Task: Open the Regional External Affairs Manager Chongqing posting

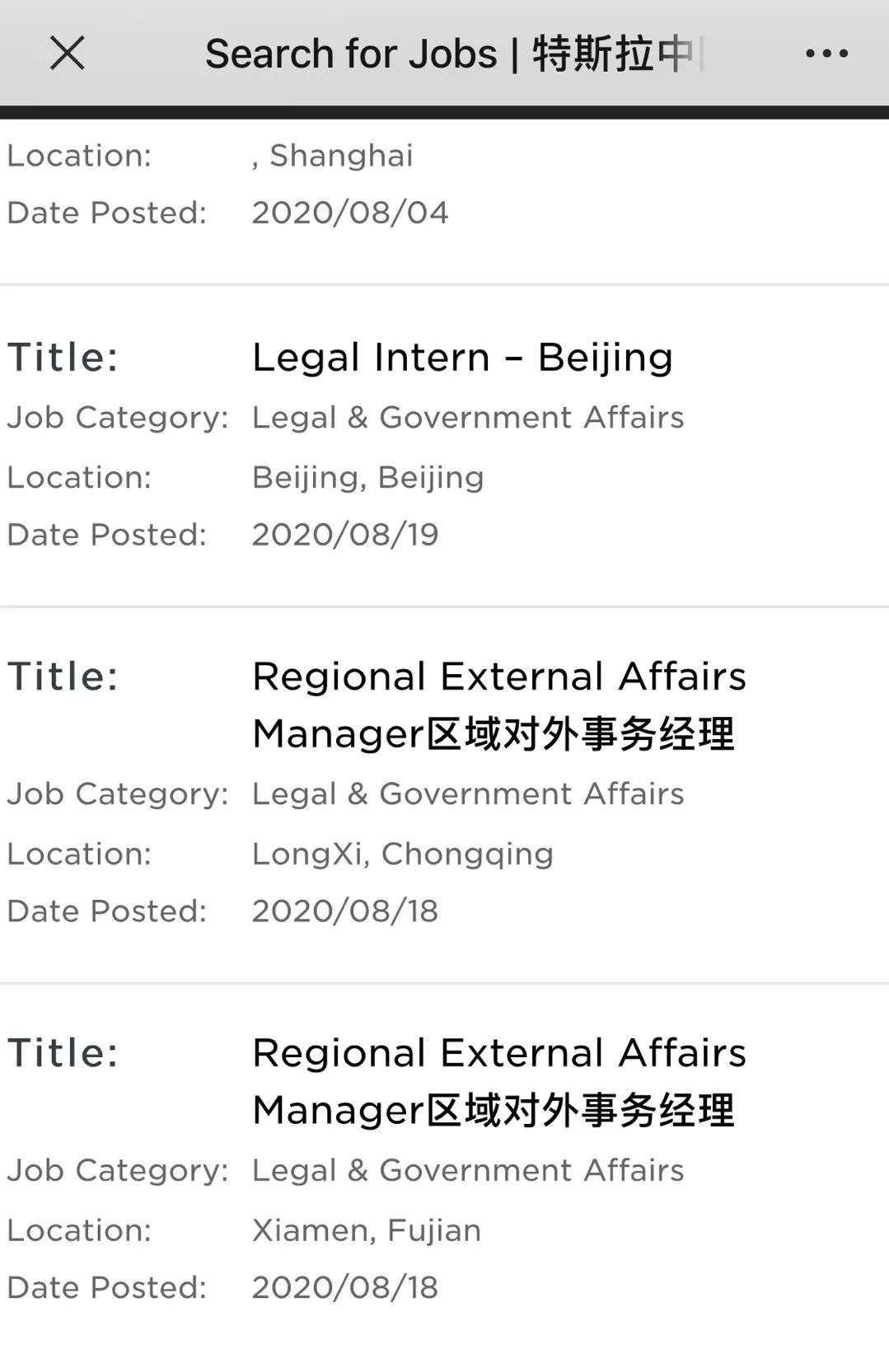Action: point(498,705)
